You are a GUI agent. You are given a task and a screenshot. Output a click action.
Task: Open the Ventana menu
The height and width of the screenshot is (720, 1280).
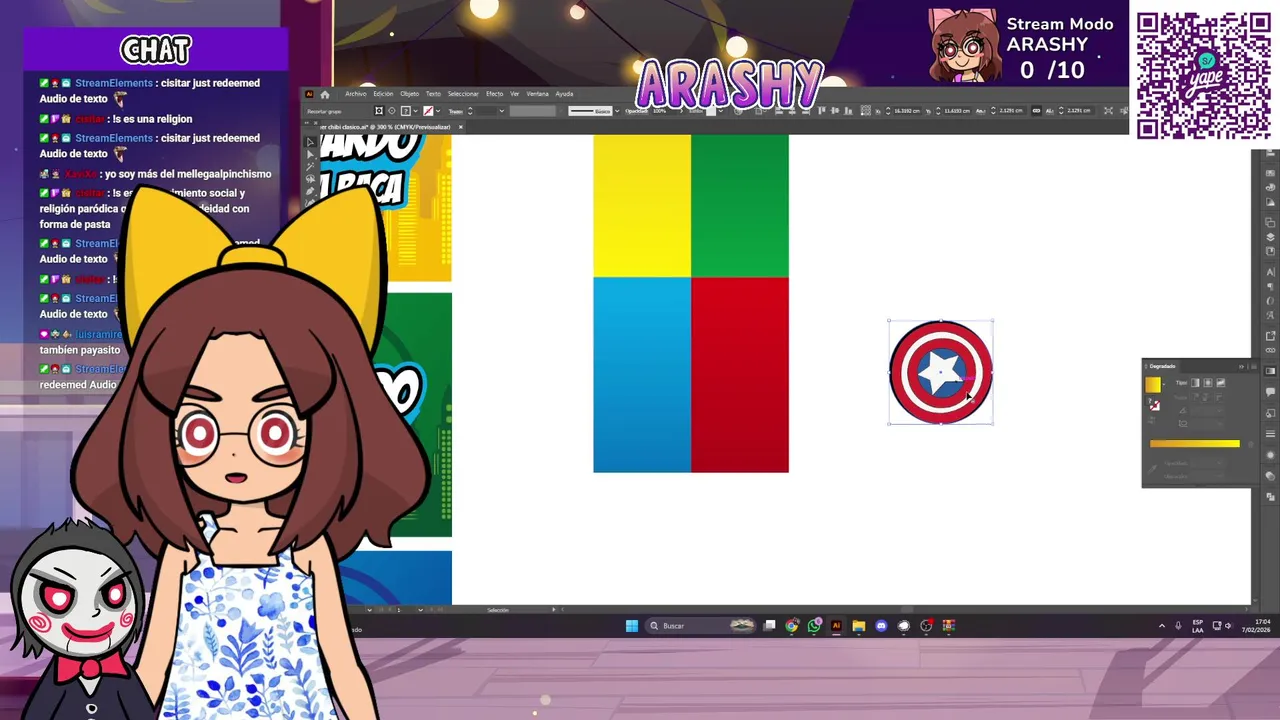tap(537, 94)
